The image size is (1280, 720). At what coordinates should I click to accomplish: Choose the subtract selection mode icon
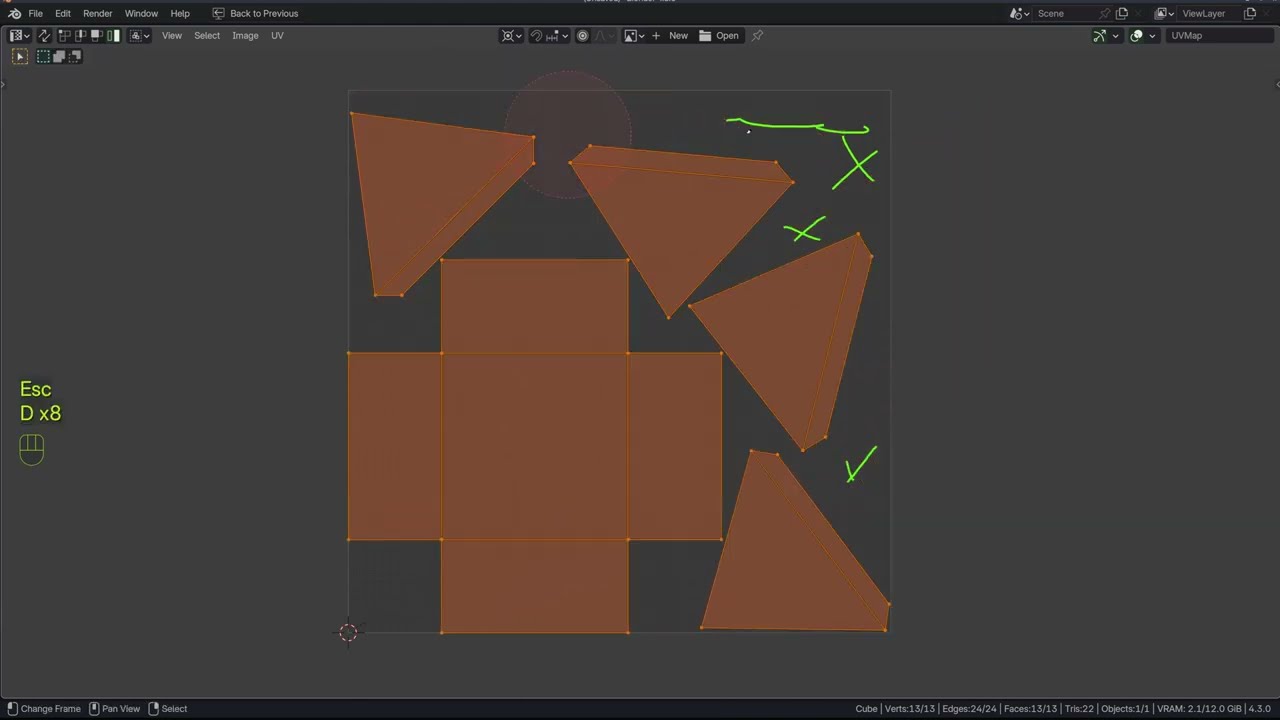click(74, 56)
